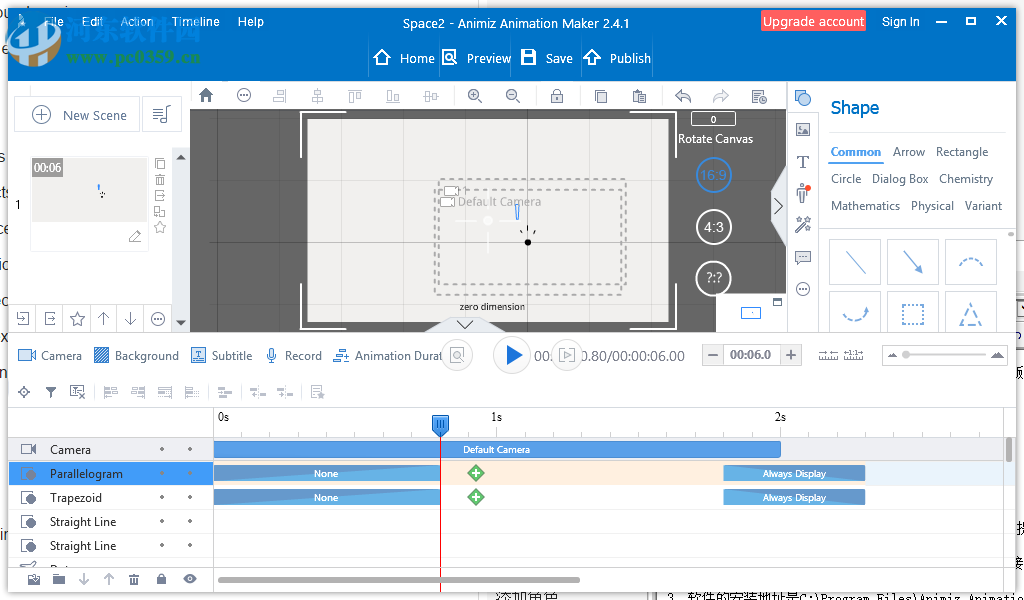Click the undo arrow icon
The height and width of the screenshot is (600, 1024).
pos(683,96)
